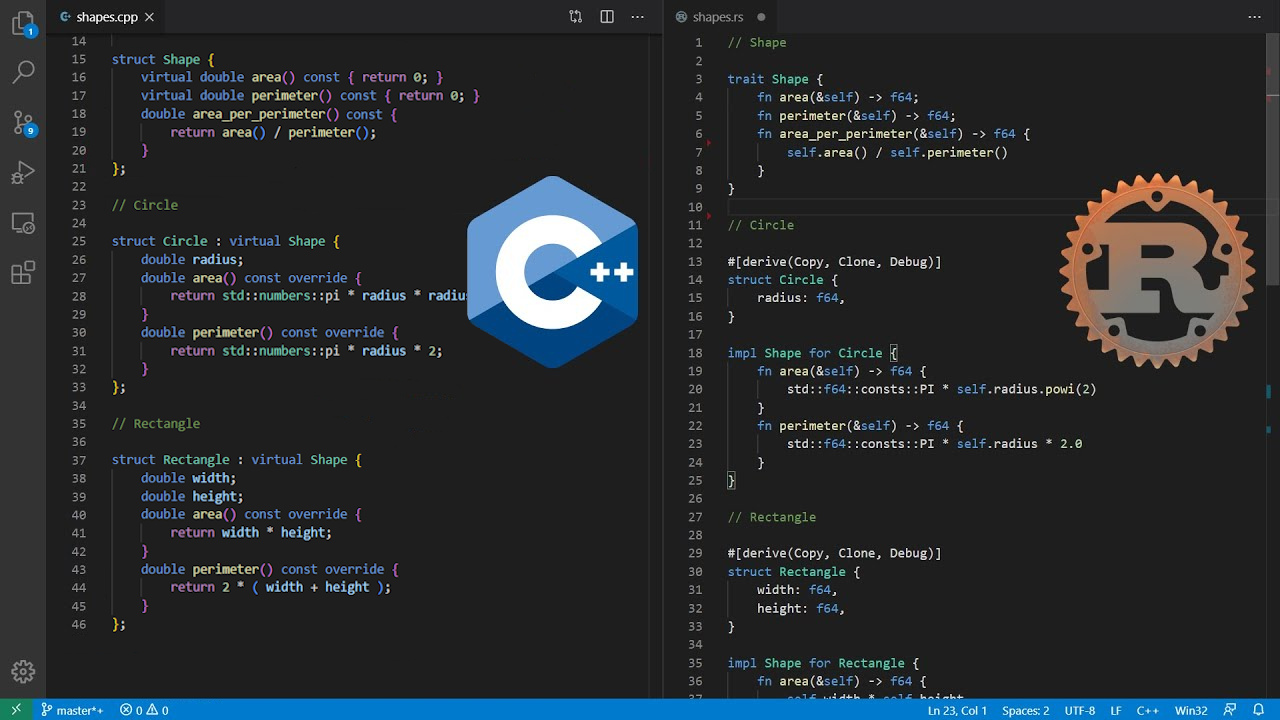The image size is (1280, 720).
Task: Click the feedback icon in status bar
Action: (1230, 710)
